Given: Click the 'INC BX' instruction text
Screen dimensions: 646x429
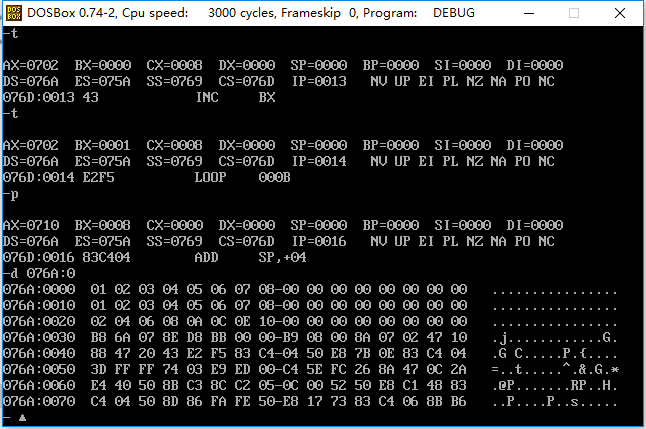Looking at the screenshot, I should pyautogui.click(x=235, y=97).
